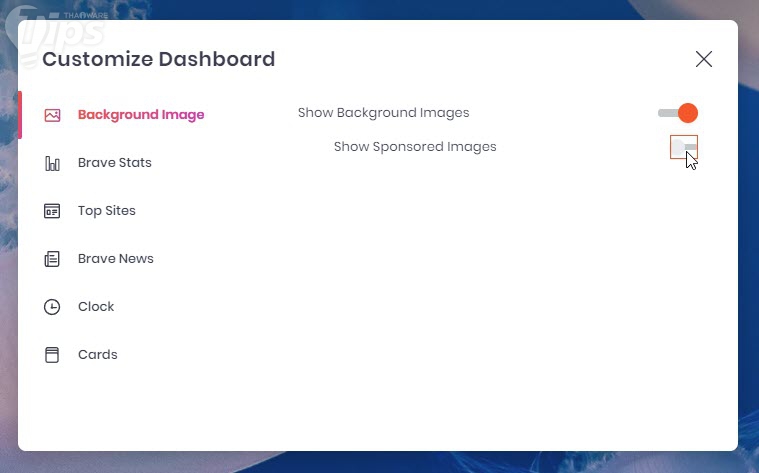Click the Top Sites window icon

coord(52,211)
